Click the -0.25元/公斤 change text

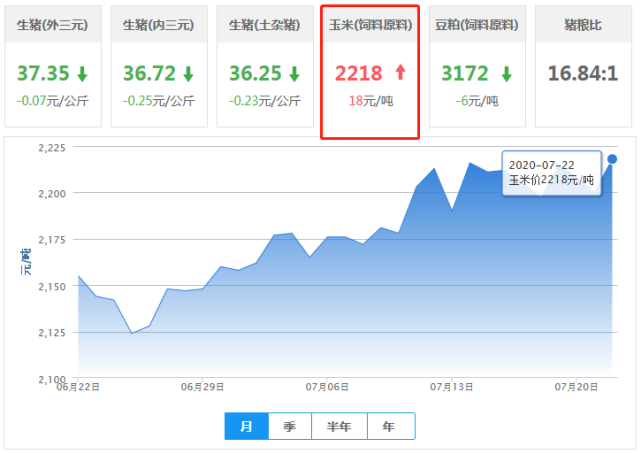pyautogui.click(x=159, y=101)
